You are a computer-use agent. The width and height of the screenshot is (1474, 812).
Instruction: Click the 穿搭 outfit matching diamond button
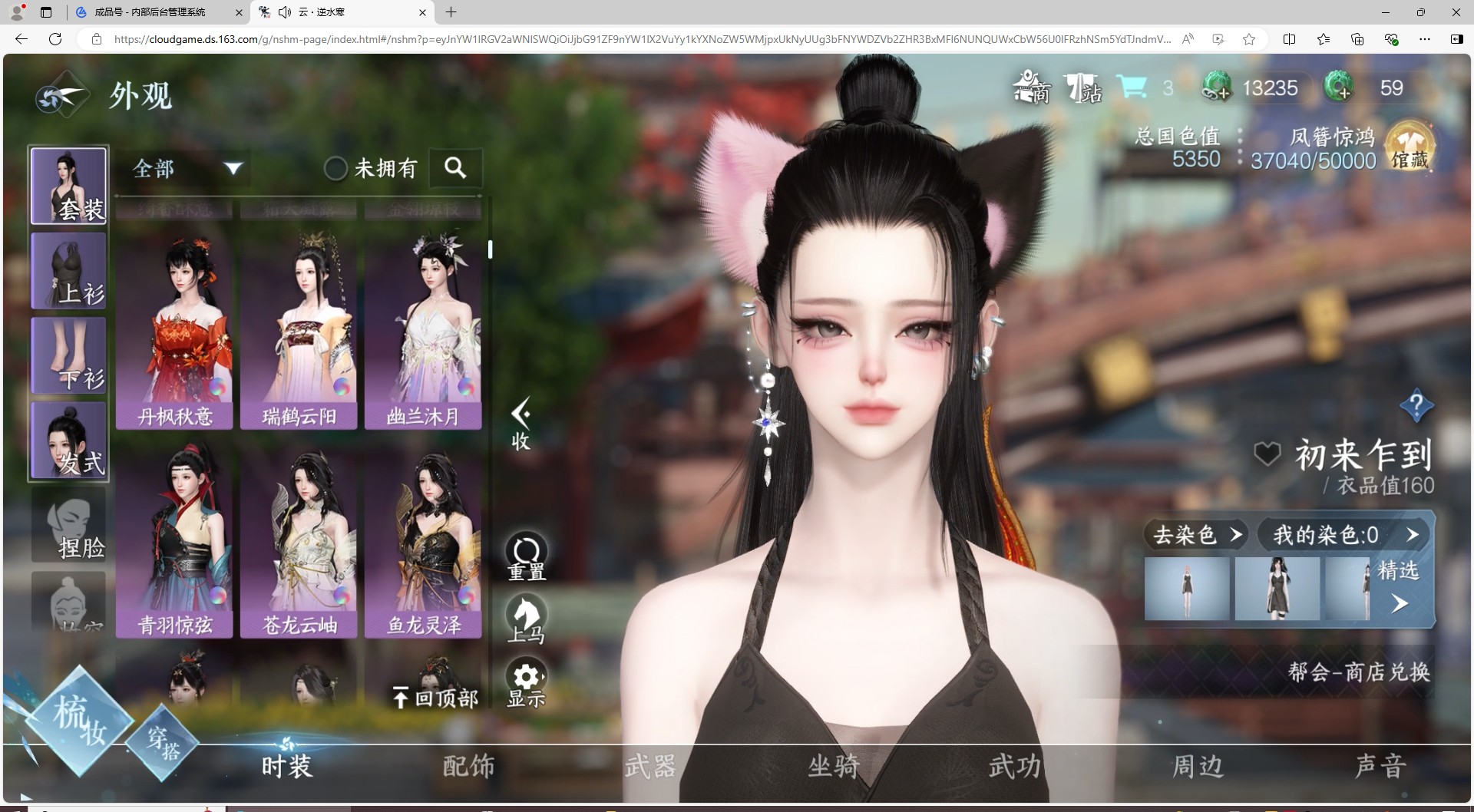click(x=163, y=742)
